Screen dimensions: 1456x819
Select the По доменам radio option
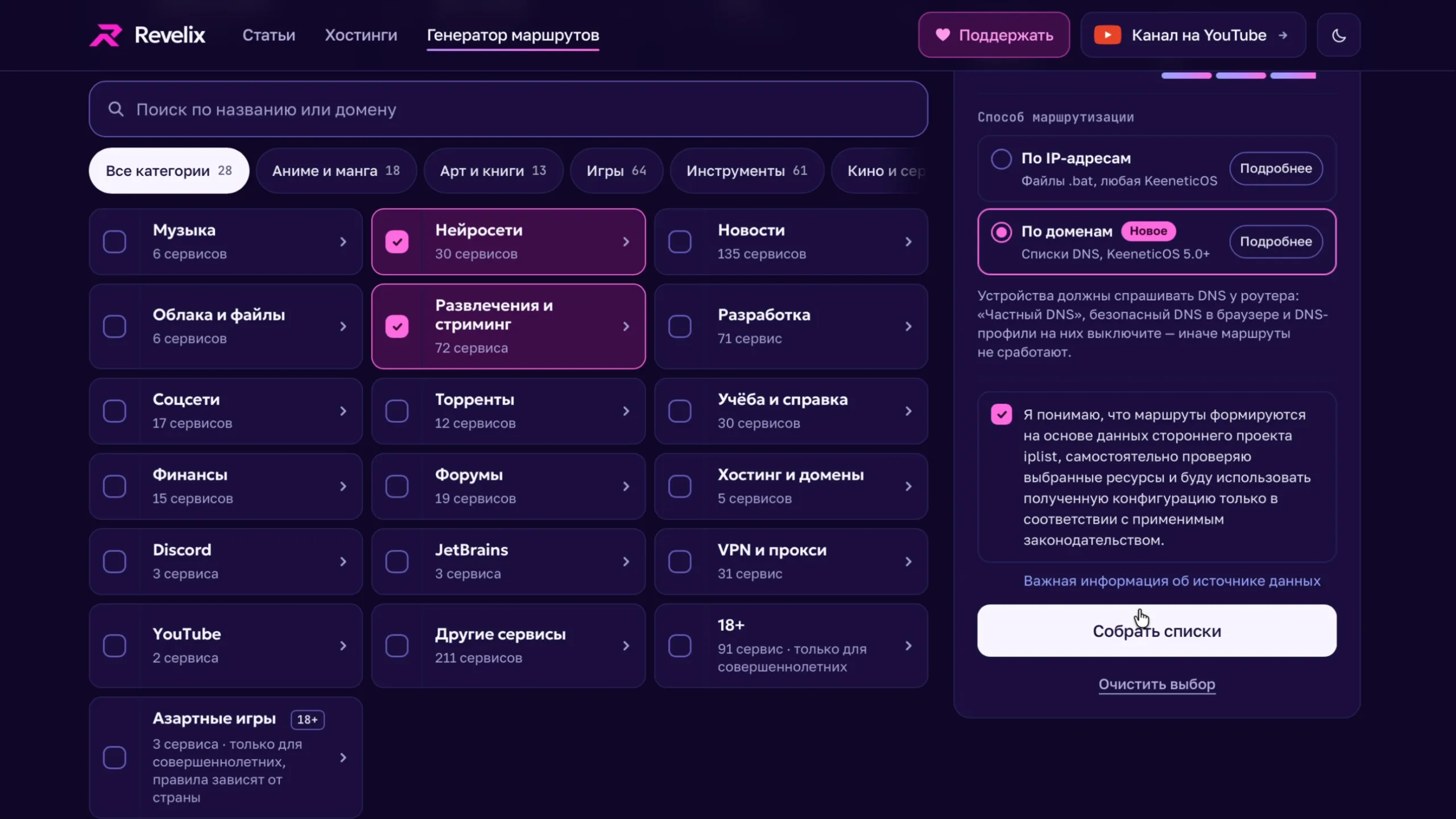(1002, 232)
